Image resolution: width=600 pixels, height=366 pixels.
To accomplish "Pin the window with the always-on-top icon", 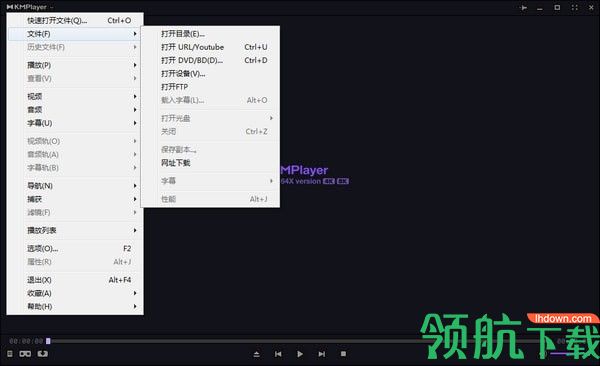I will click(523, 7).
